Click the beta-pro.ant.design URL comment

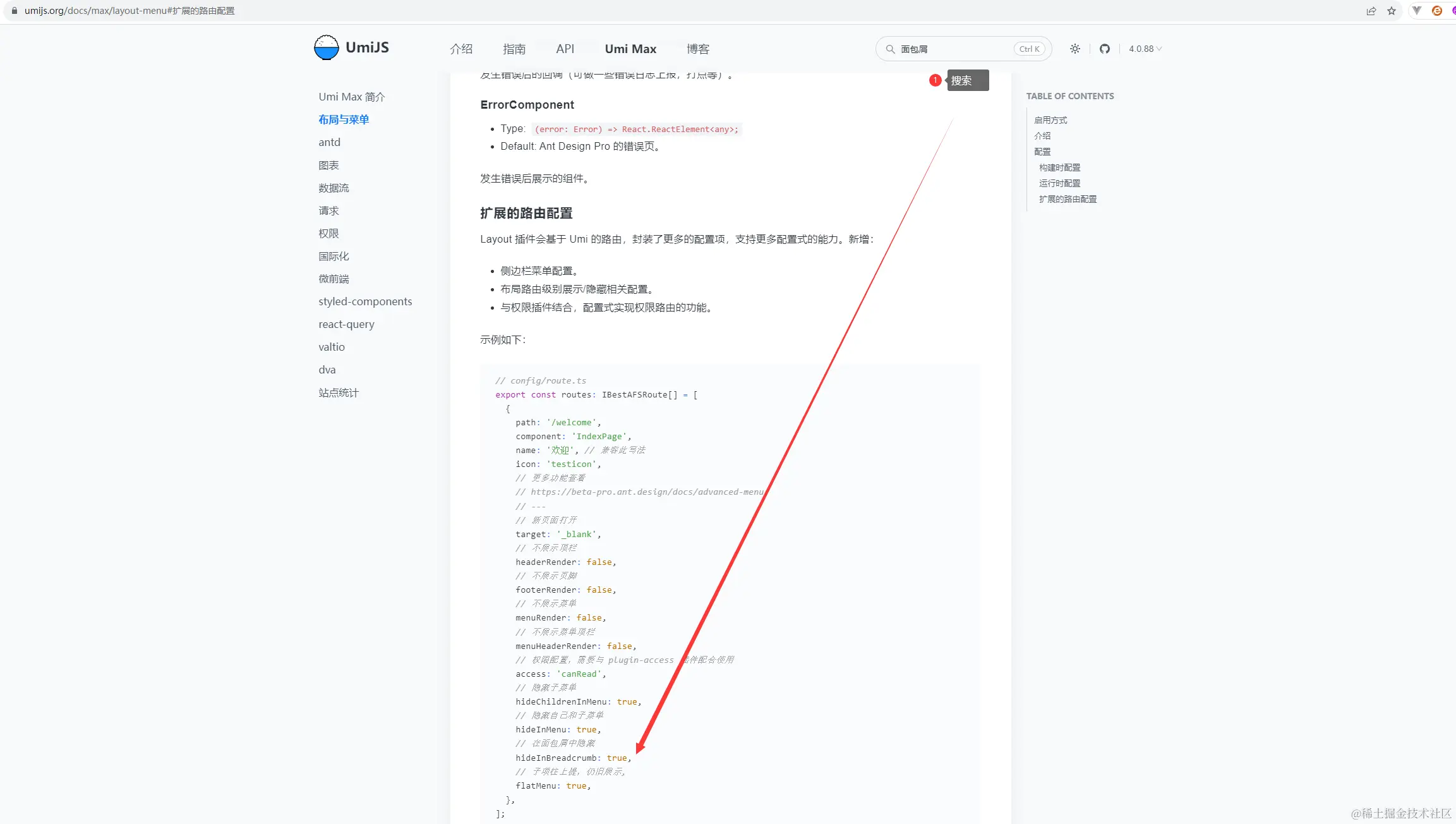(640, 492)
